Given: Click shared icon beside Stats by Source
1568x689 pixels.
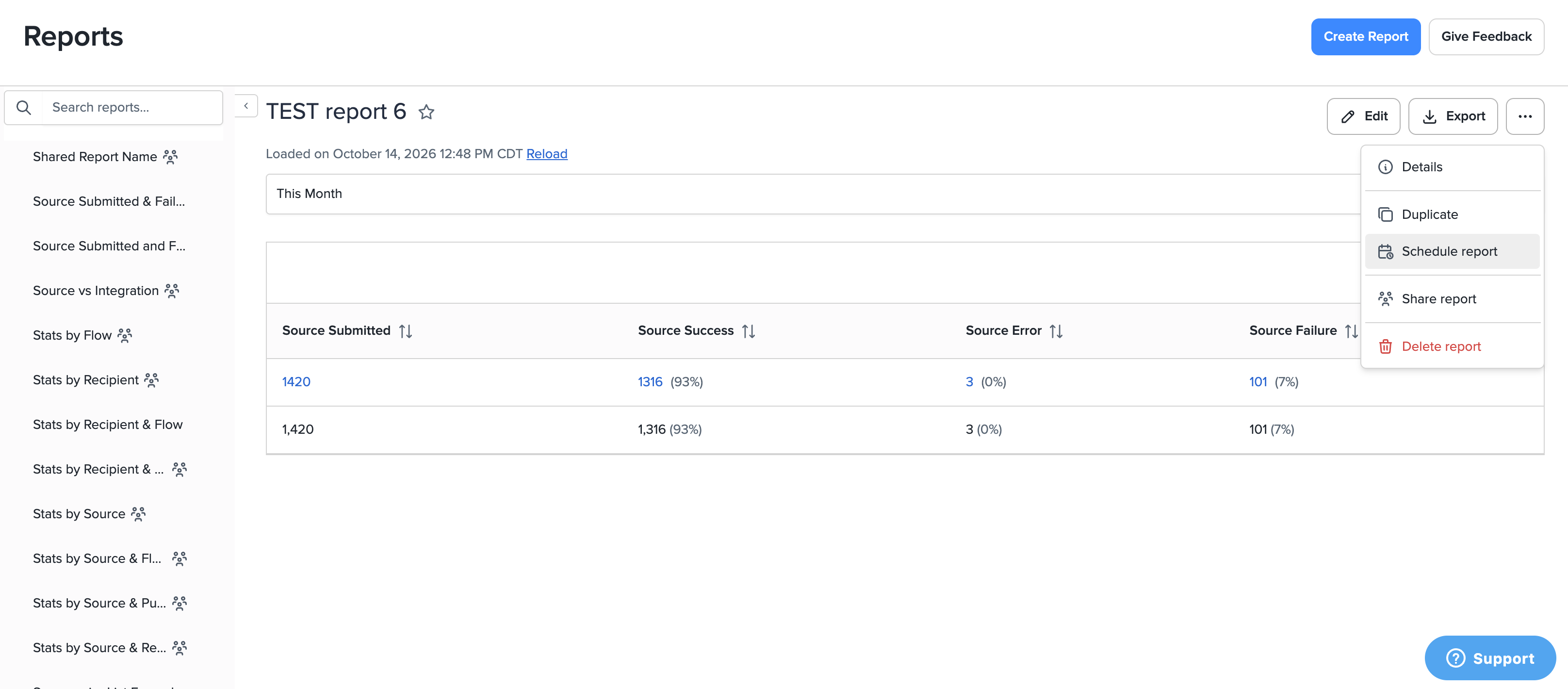Looking at the screenshot, I should pos(139,514).
